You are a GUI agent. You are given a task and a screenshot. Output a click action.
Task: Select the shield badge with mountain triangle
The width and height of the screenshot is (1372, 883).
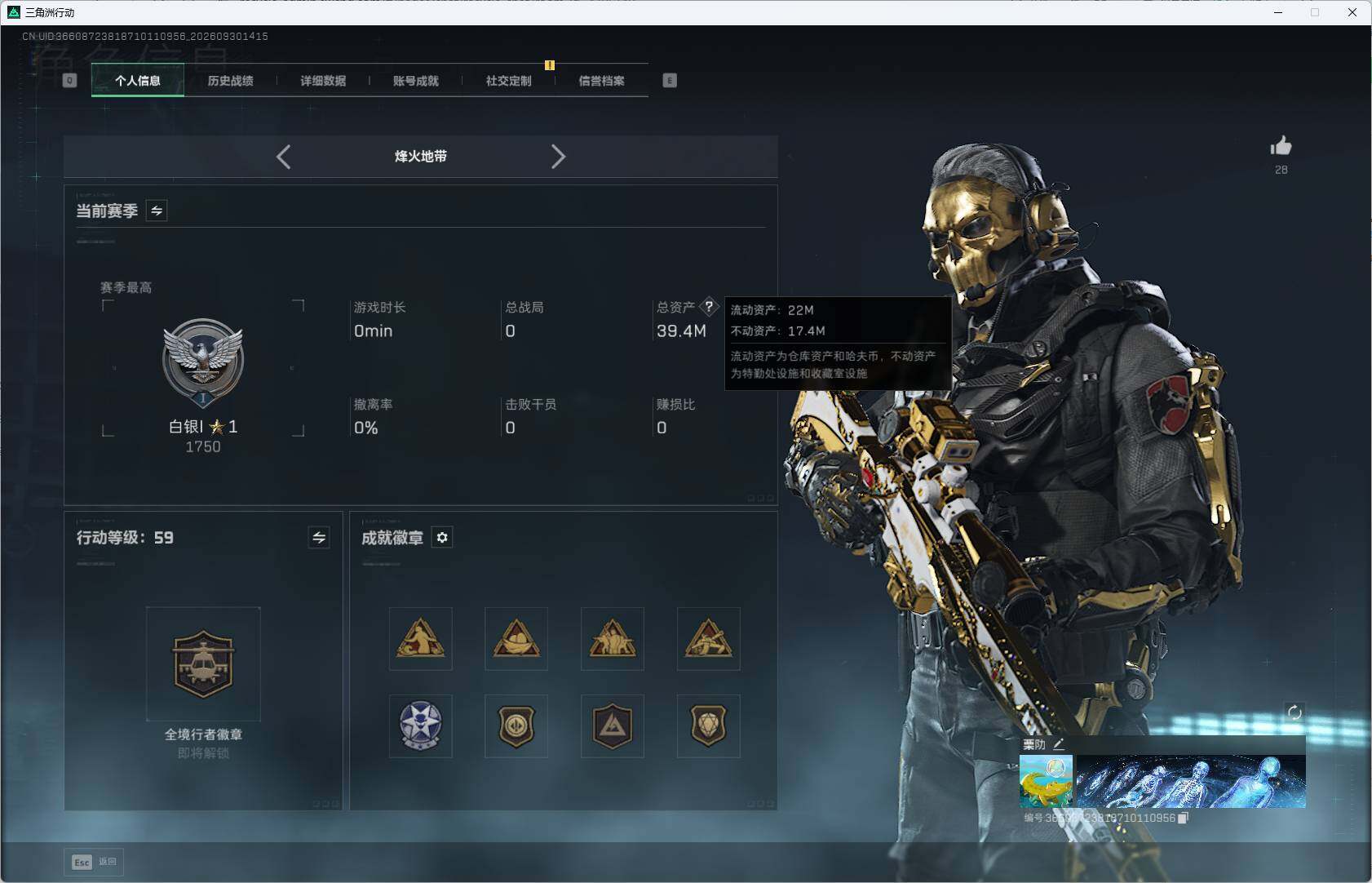click(x=613, y=725)
